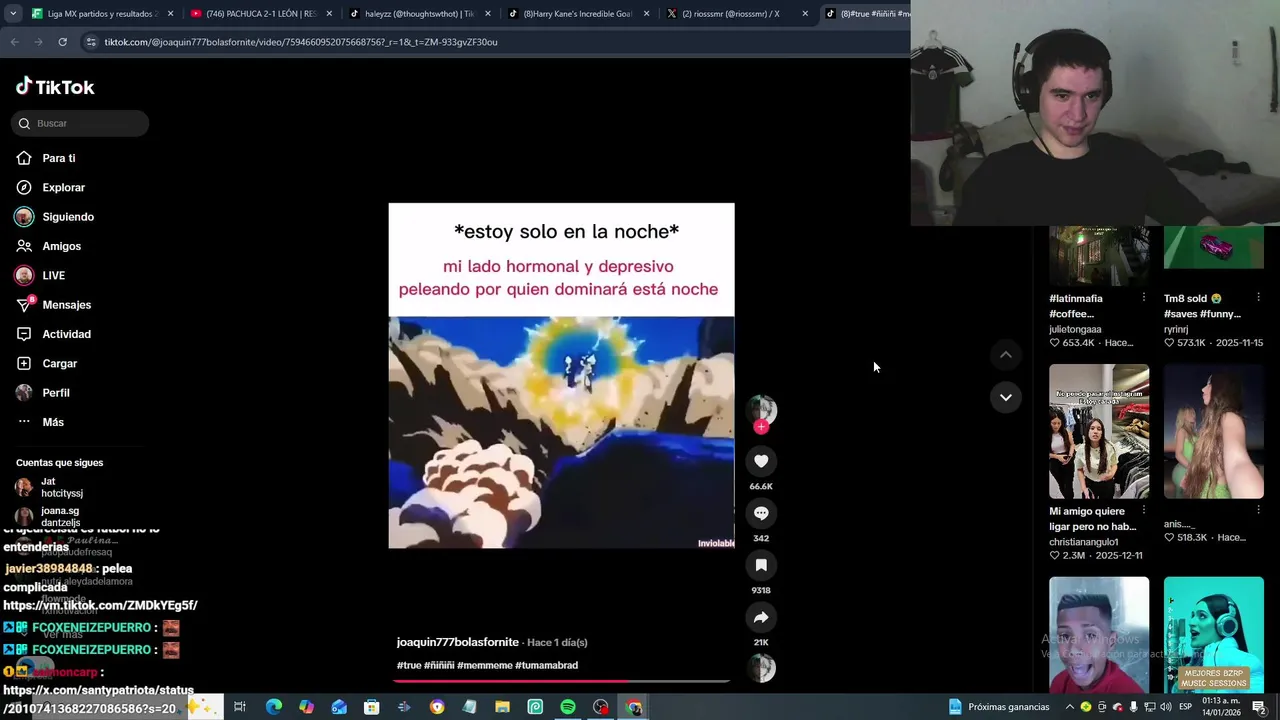Bookmark the video with save icon
The height and width of the screenshot is (720, 1280).
tap(761, 565)
